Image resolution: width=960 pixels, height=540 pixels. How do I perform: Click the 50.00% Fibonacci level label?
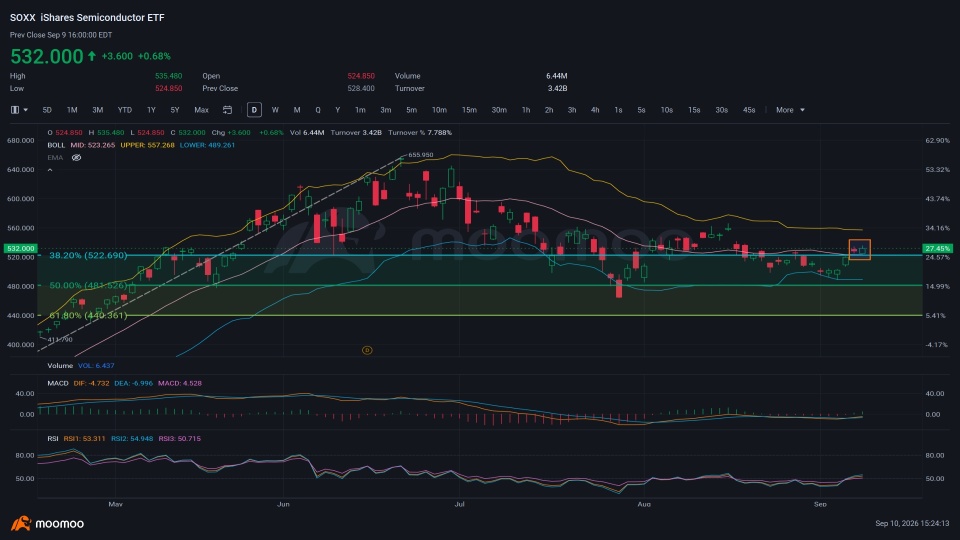[x=88, y=285]
